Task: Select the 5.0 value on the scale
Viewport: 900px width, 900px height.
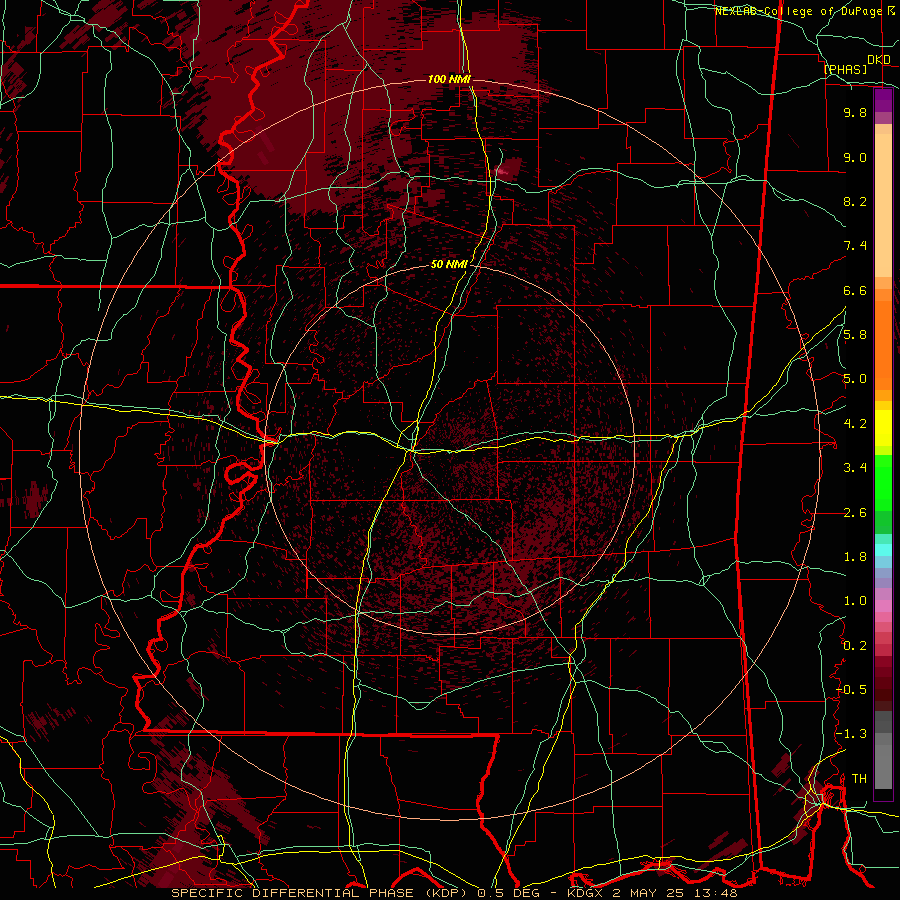Action: point(855,379)
